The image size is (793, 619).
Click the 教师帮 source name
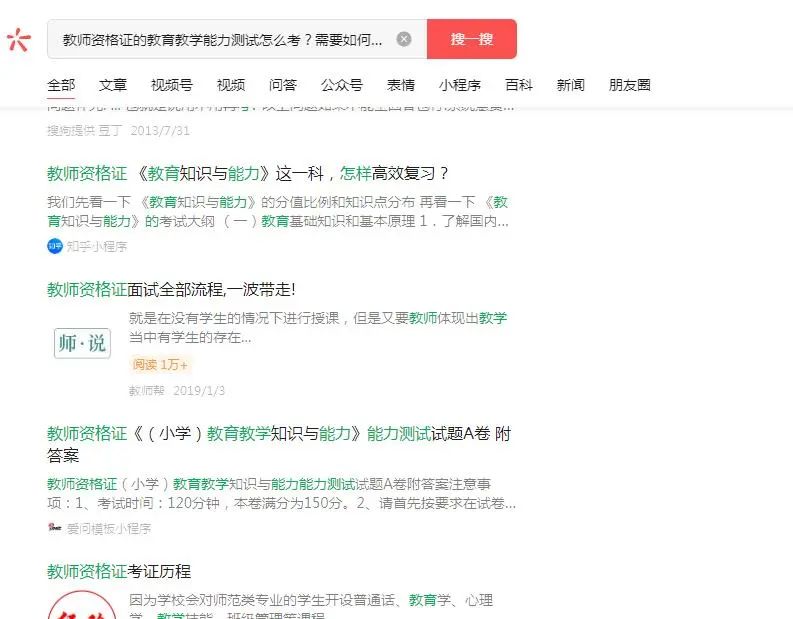point(147,390)
